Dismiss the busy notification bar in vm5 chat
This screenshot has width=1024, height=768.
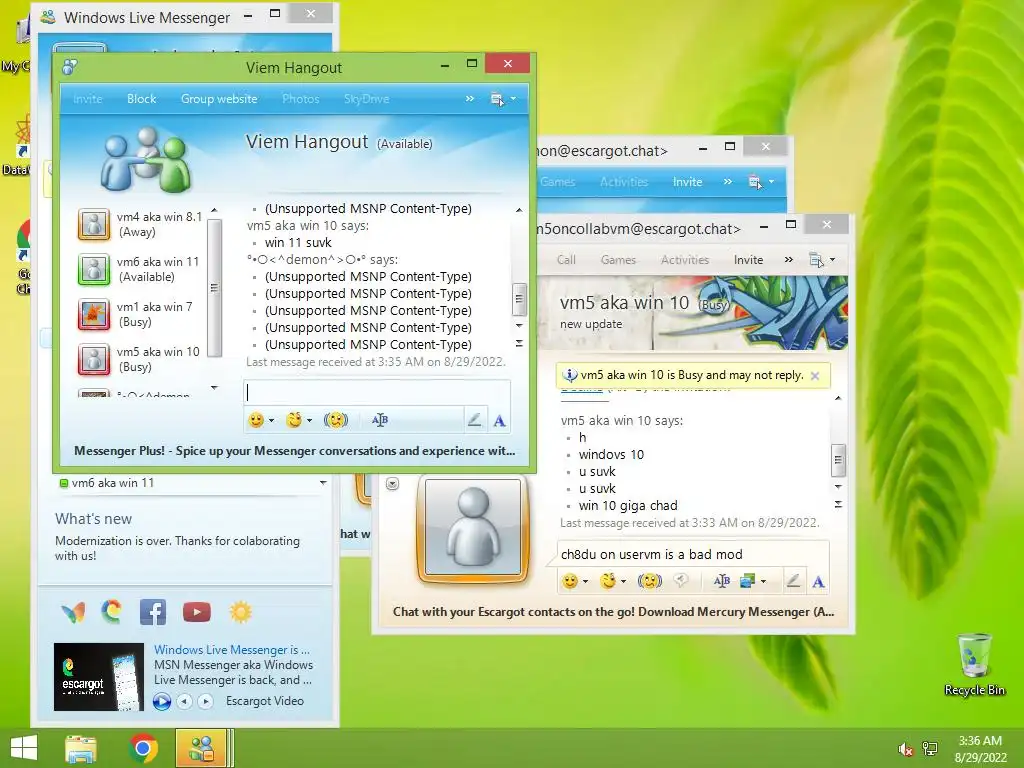815,376
